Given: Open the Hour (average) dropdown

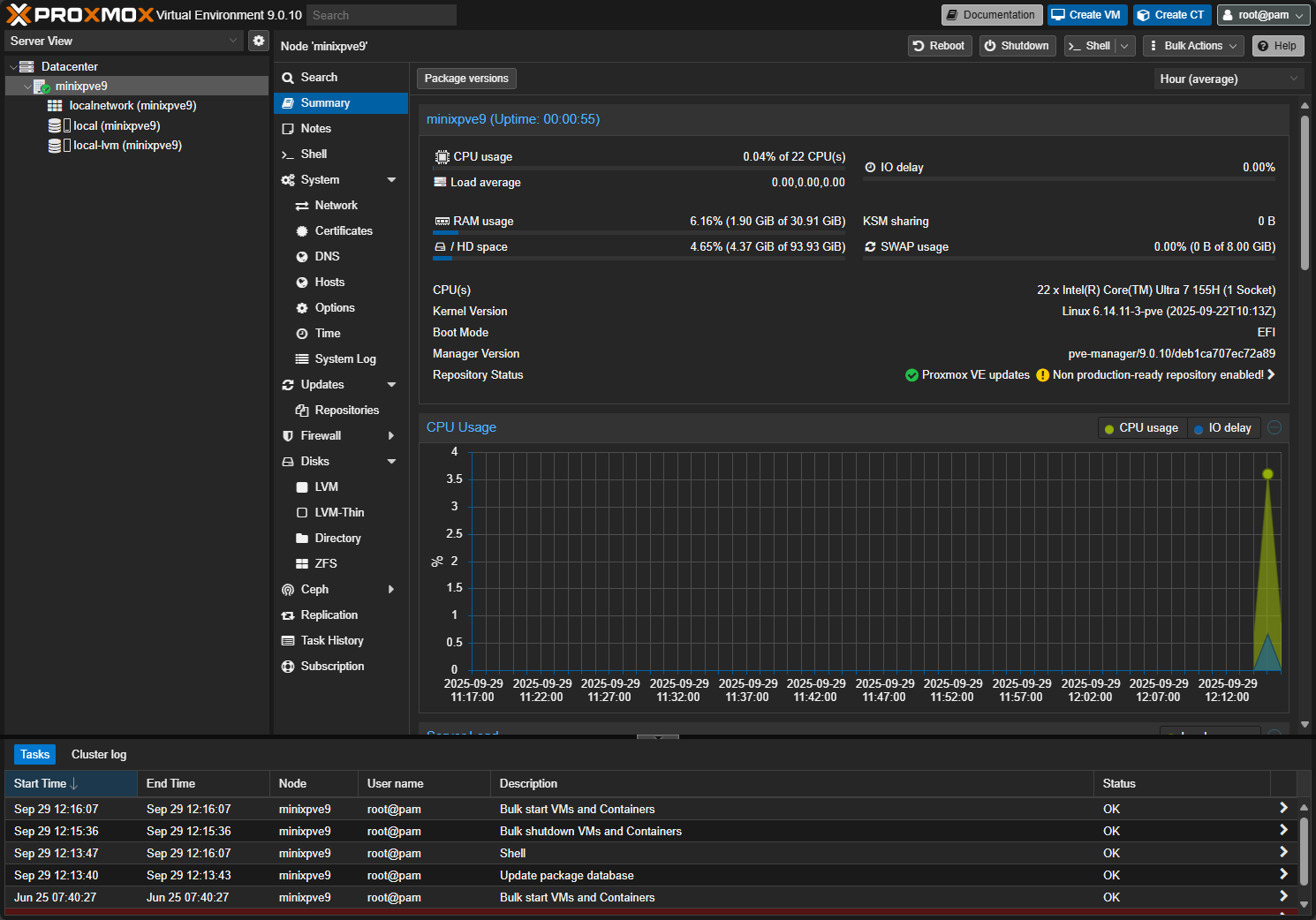Looking at the screenshot, I should [x=1228, y=79].
